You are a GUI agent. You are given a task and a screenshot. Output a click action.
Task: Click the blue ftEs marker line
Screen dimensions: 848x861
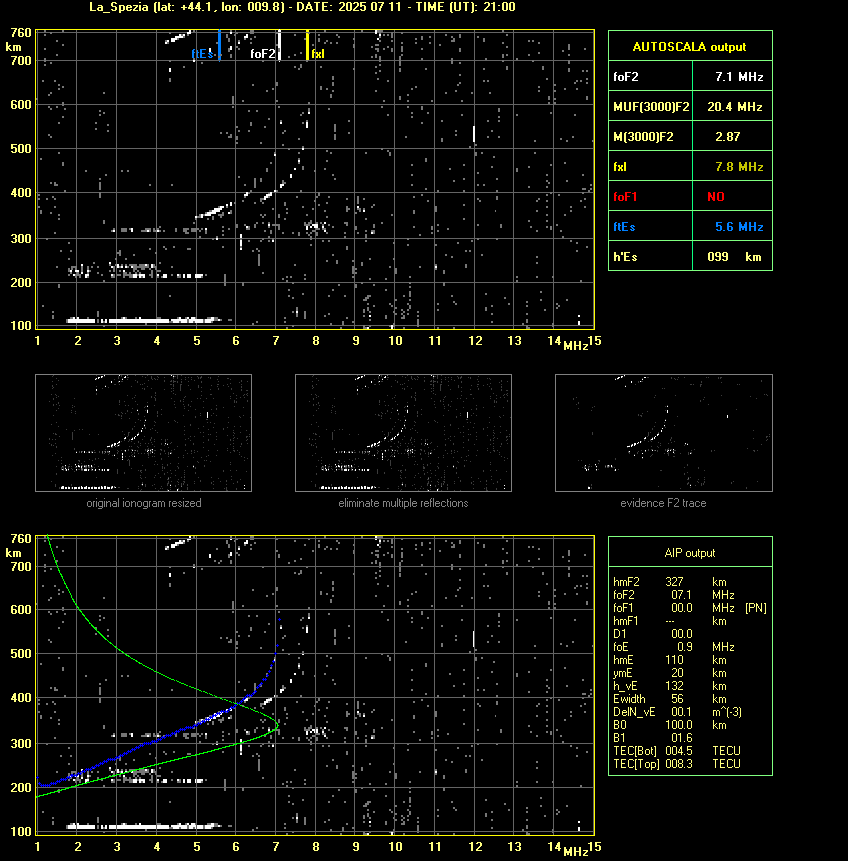[x=219, y=45]
